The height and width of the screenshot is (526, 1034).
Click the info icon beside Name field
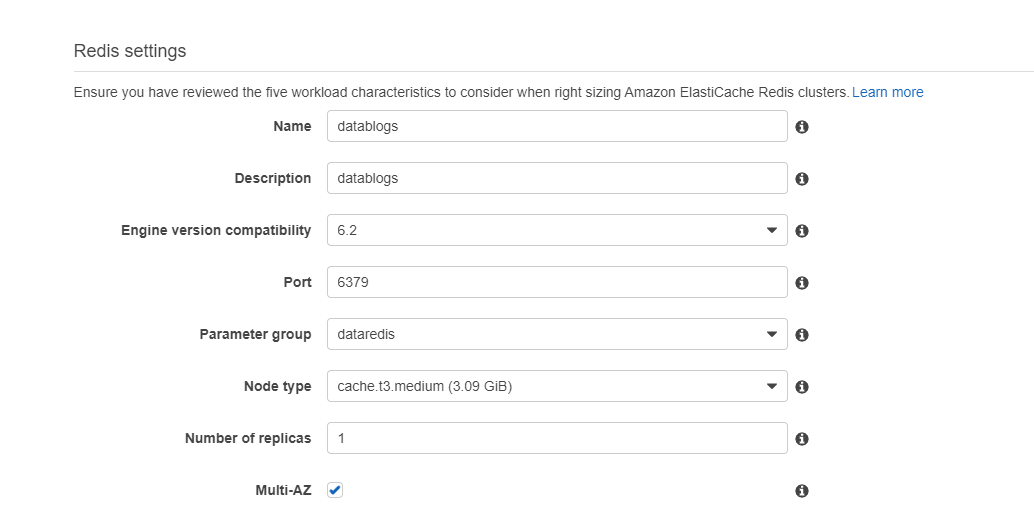(x=802, y=127)
